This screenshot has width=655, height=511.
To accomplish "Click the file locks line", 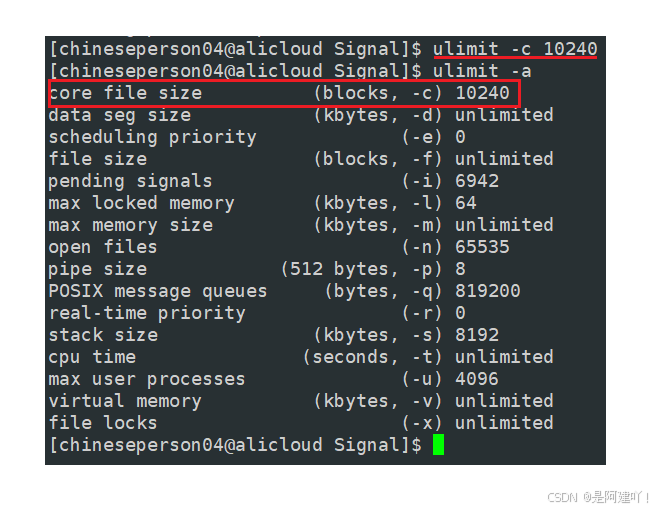I will coord(301,423).
